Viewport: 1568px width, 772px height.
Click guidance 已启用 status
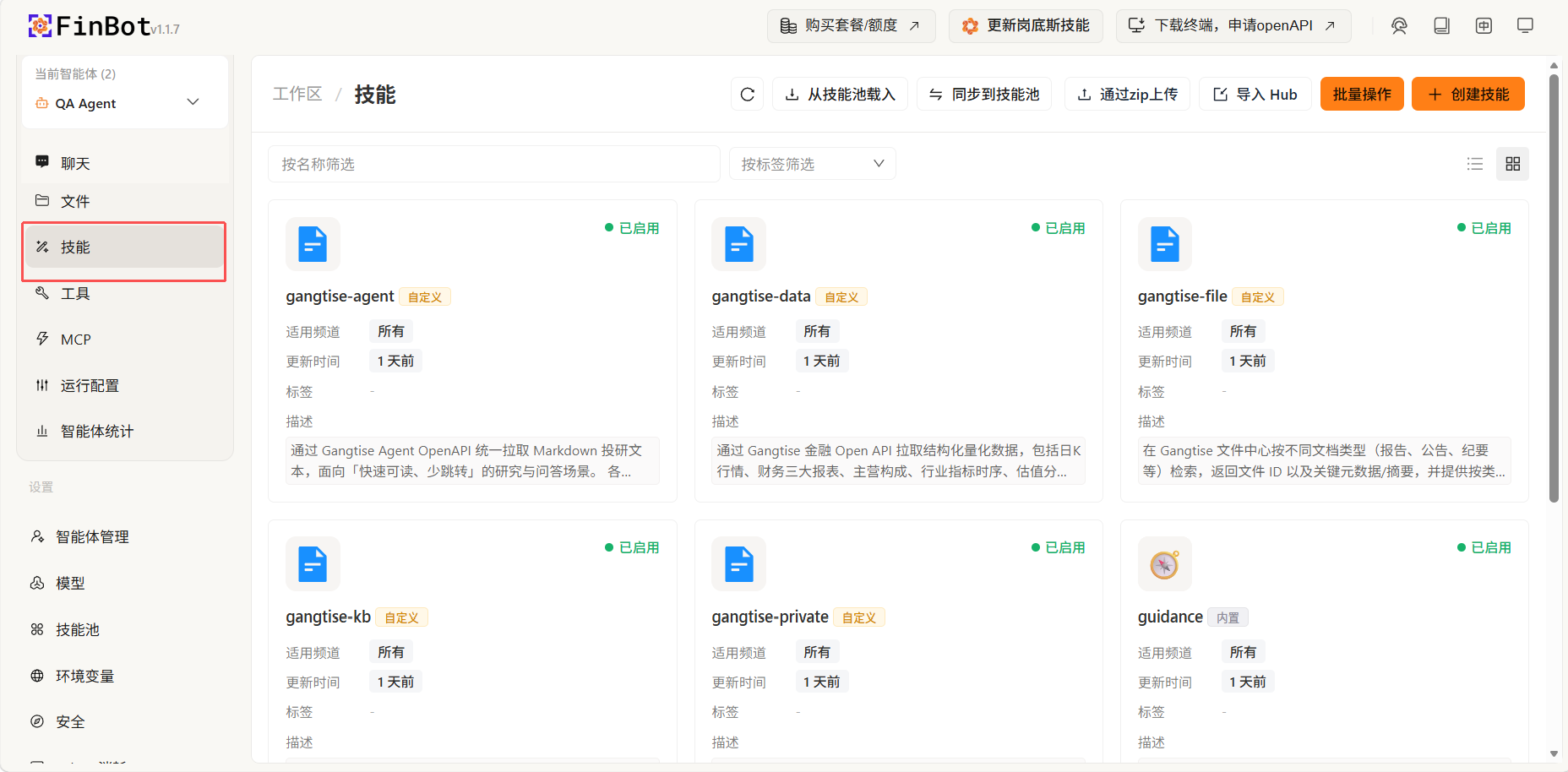pyautogui.click(x=1484, y=547)
